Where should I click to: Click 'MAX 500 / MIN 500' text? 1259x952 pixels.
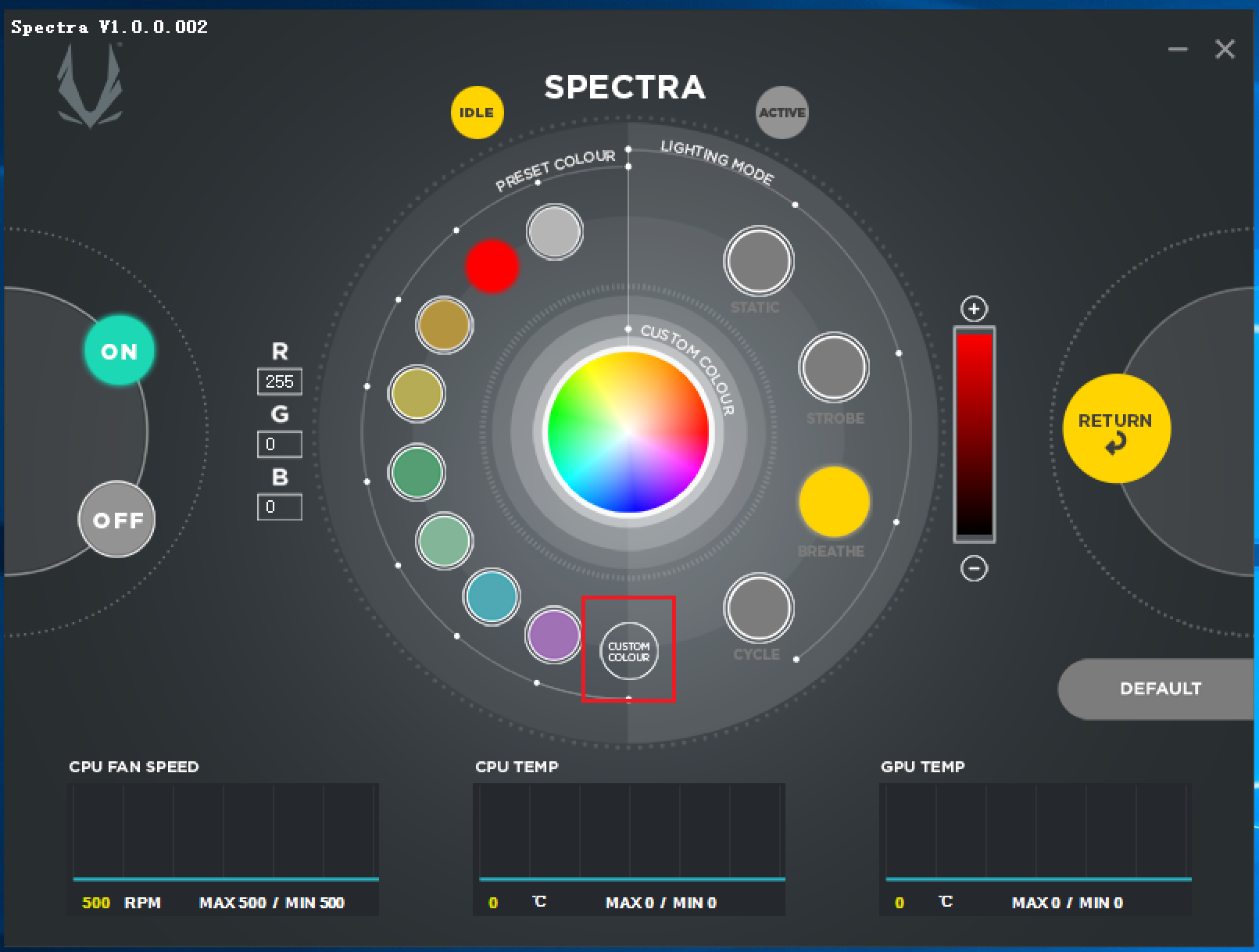click(272, 903)
